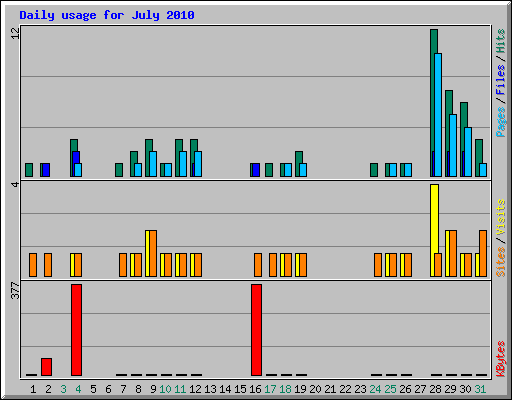Click the day "21" label on the x-axis
The width and height of the screenshot is (512, 400).
pyautogui.click(x=330, y=389)
